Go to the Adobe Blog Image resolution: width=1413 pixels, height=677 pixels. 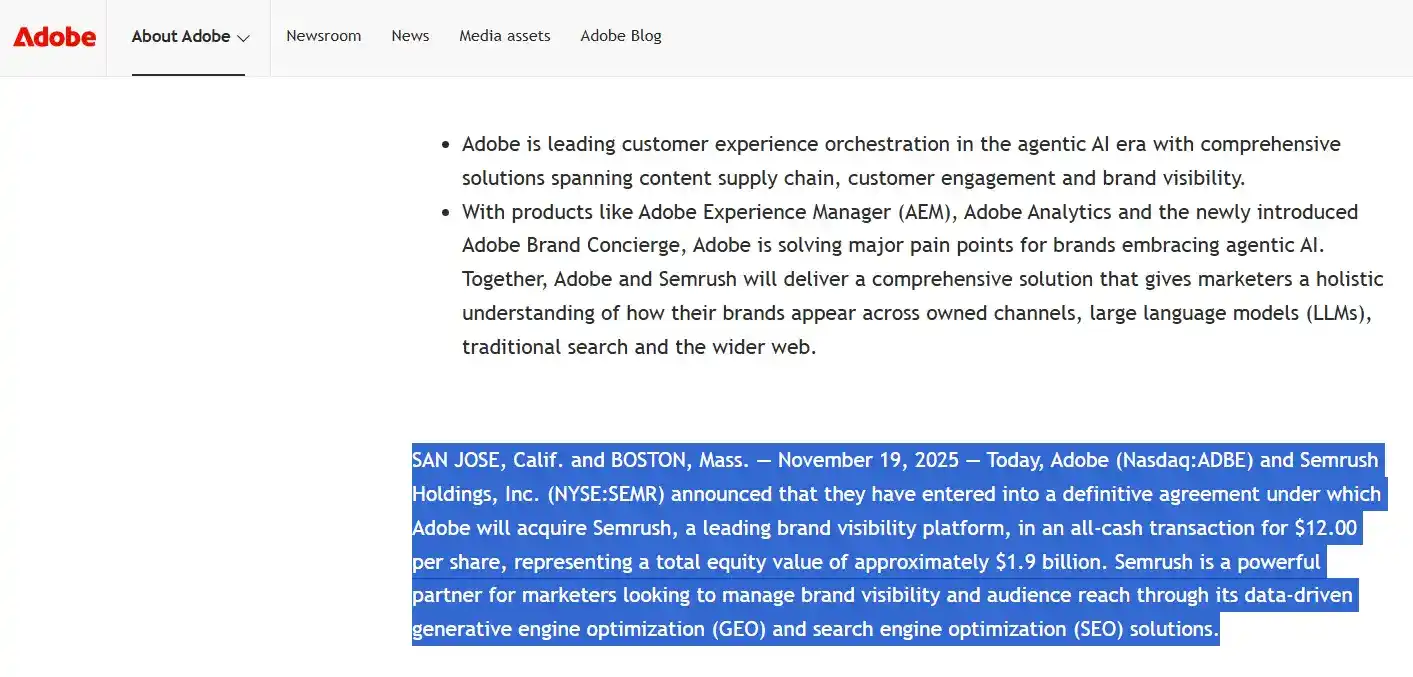pyautogui.click(x=621, y=36)
